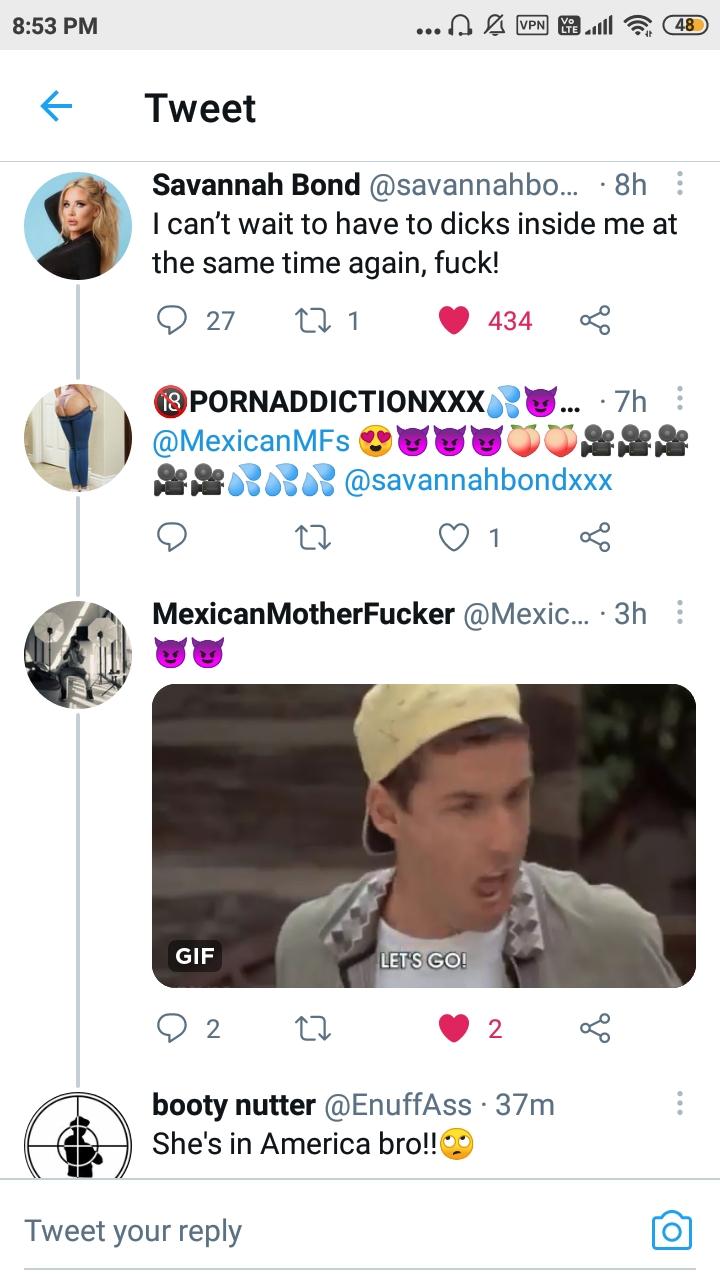Reply to Savannah Bond's tweet via comment icon

[x=174, y=320]
